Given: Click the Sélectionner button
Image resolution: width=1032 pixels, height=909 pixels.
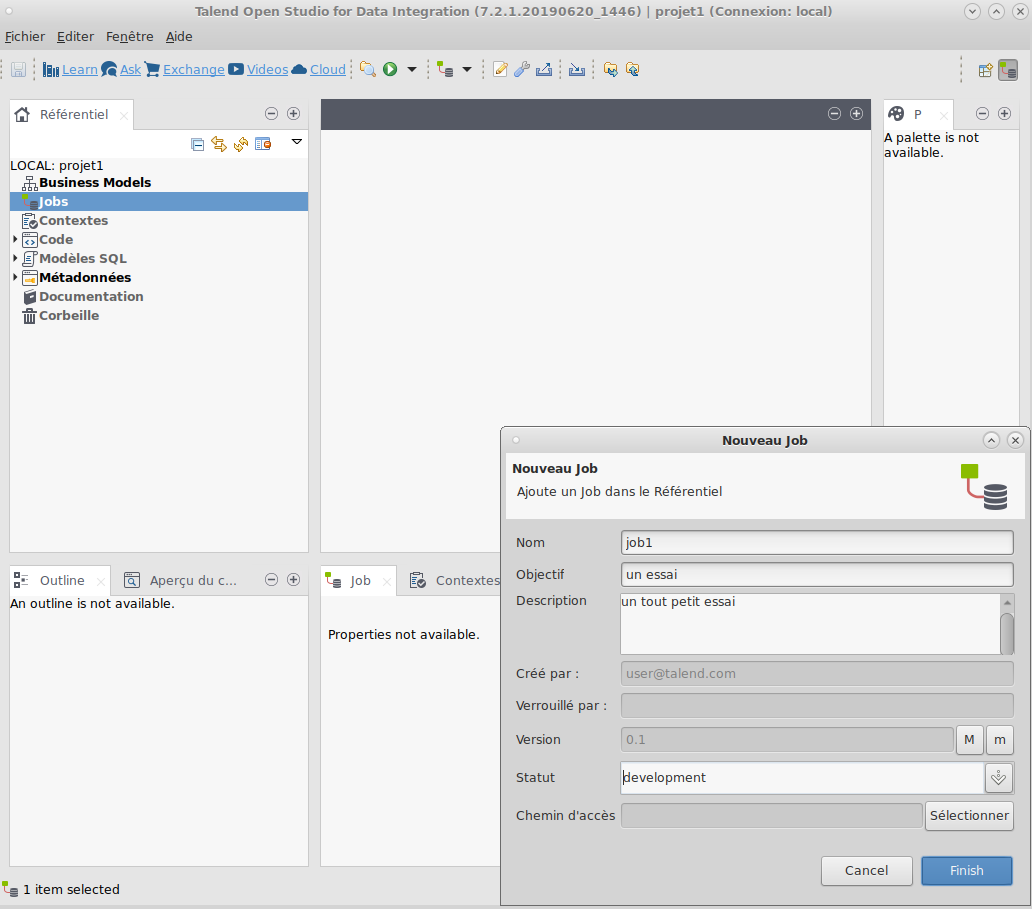Looking at the screenshot, I should pos(969,816).
